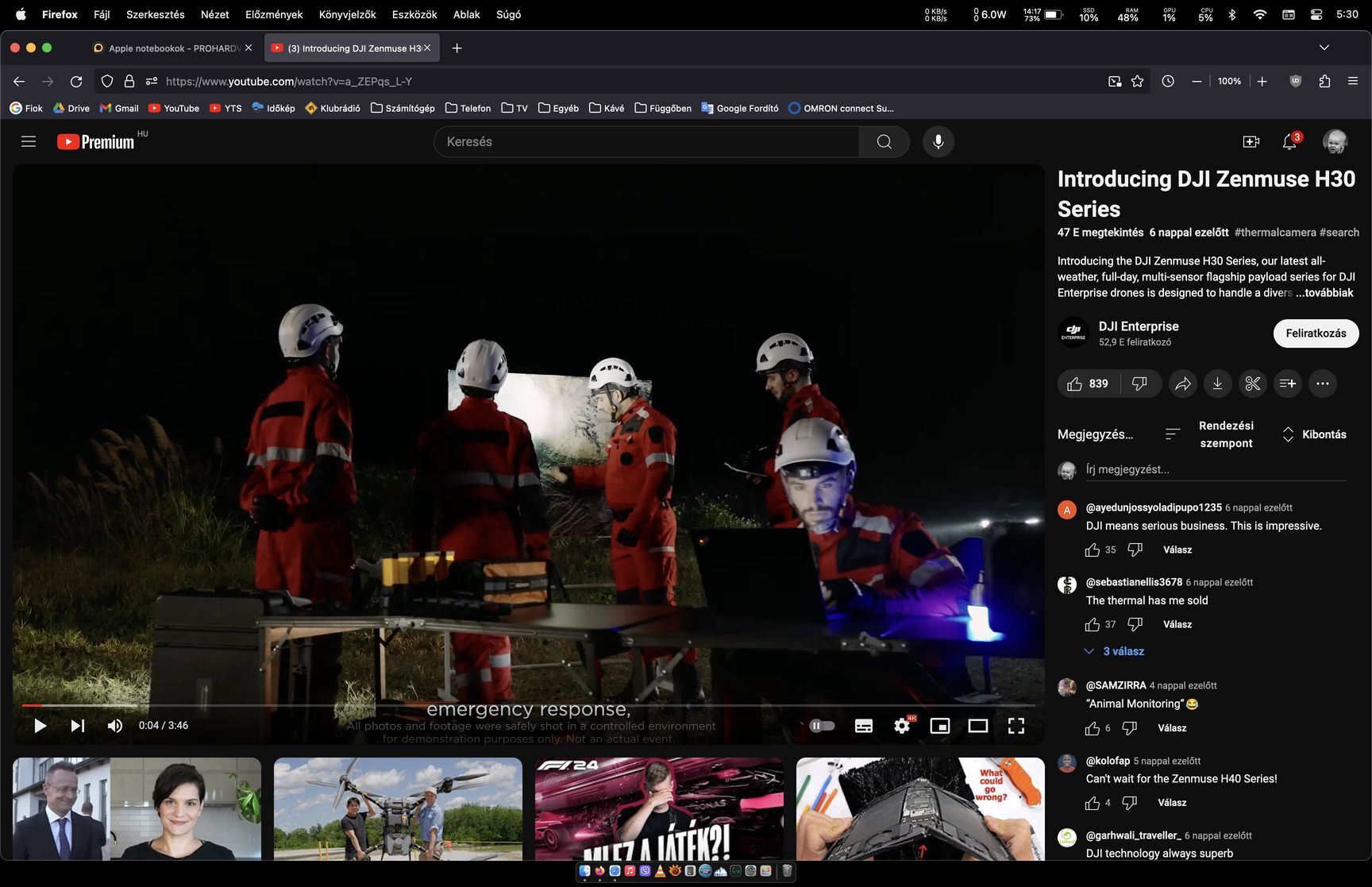List all tabs dropdown arrow
Viewport: 1372px width, 887px height.
coord(1324,48)
